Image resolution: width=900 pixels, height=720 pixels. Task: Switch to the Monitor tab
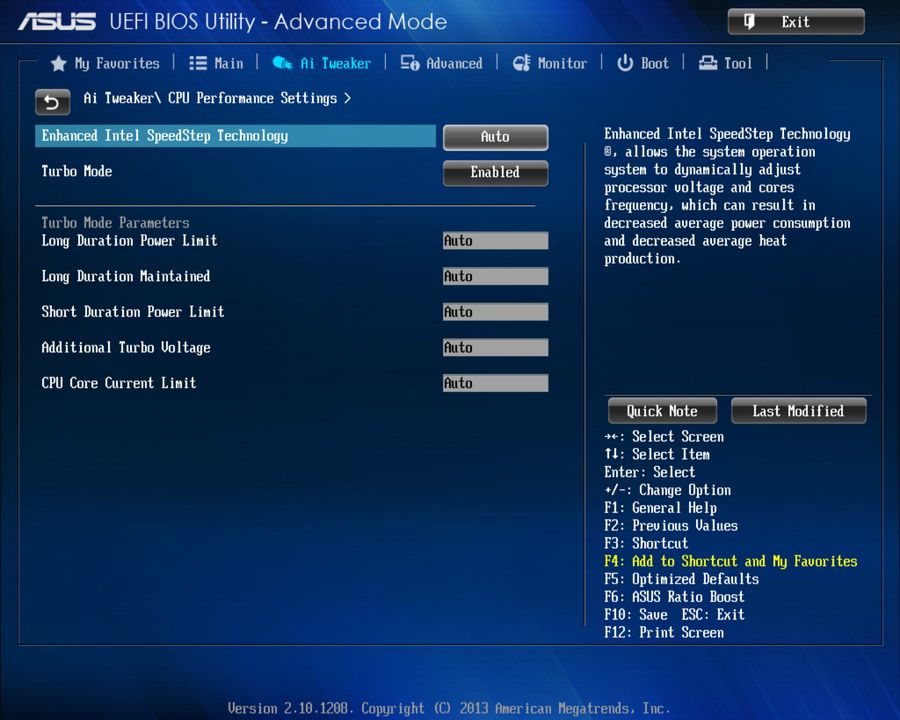pos(550,62)
